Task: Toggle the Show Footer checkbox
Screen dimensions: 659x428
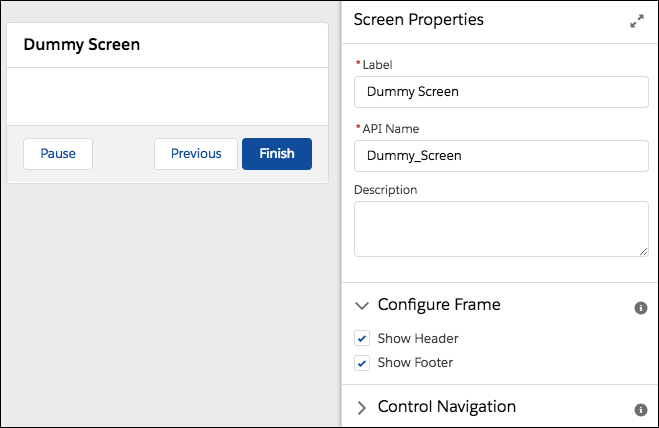Action: pos(362,362)
